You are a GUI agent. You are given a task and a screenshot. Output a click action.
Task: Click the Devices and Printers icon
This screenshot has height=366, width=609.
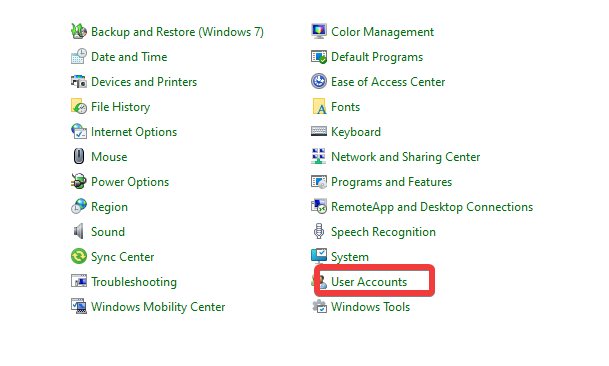(x=79, y=82)
